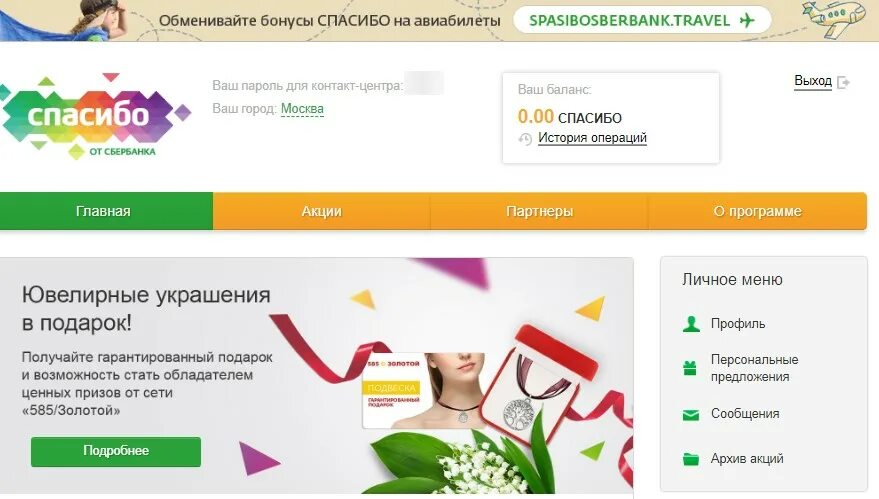Click the gift icon for personal offers

(690, 368)
